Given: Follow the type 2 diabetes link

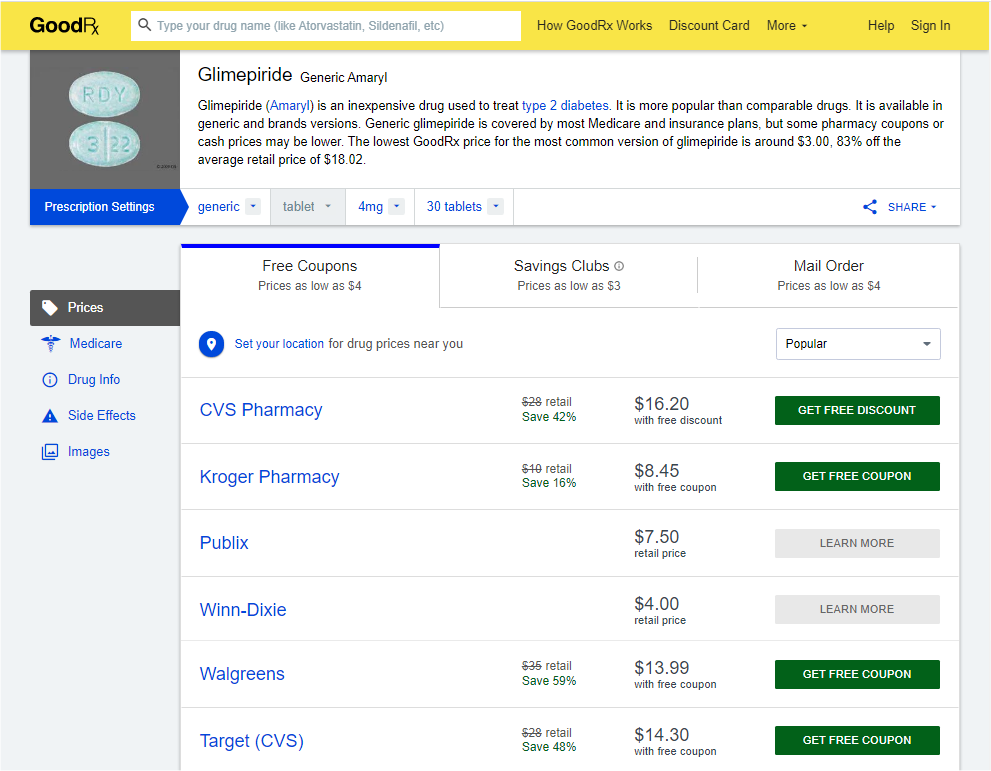Looking at the screenshot, I should click(565, 106).
